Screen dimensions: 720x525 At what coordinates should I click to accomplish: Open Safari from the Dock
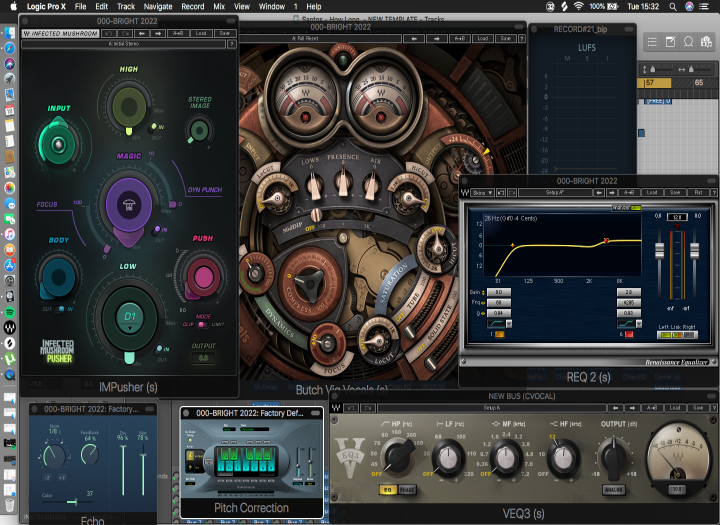10,48
